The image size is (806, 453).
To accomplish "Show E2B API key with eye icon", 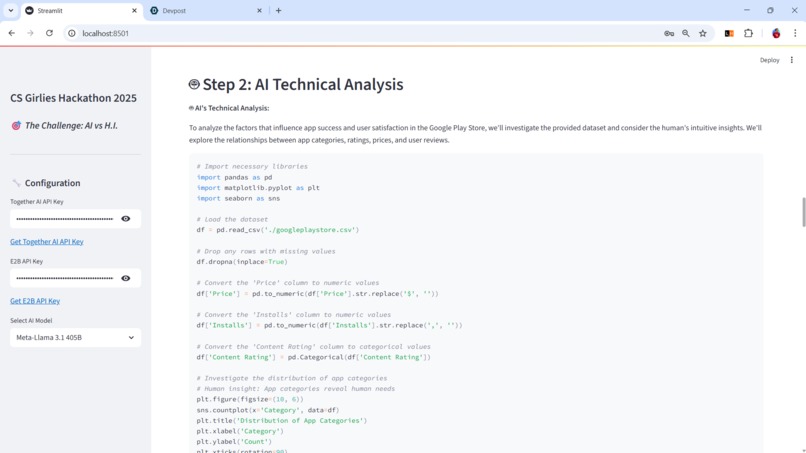I will (x=125, y=278).
